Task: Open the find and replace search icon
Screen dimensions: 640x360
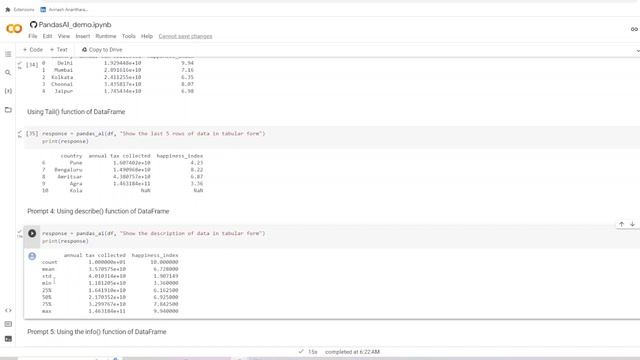Action: [x=8, y=73]
